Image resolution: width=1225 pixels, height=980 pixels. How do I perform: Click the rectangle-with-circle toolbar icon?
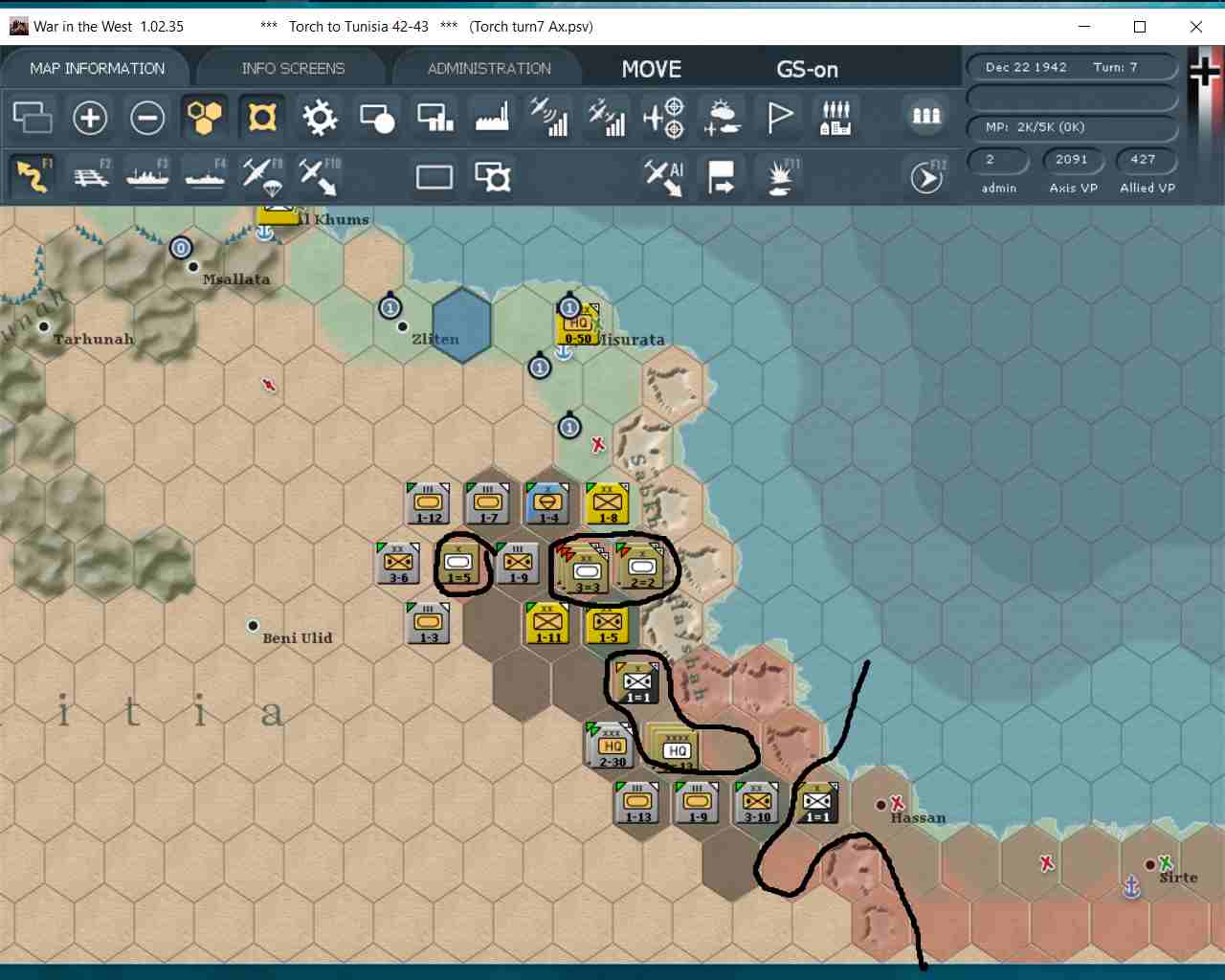(377, 118)
